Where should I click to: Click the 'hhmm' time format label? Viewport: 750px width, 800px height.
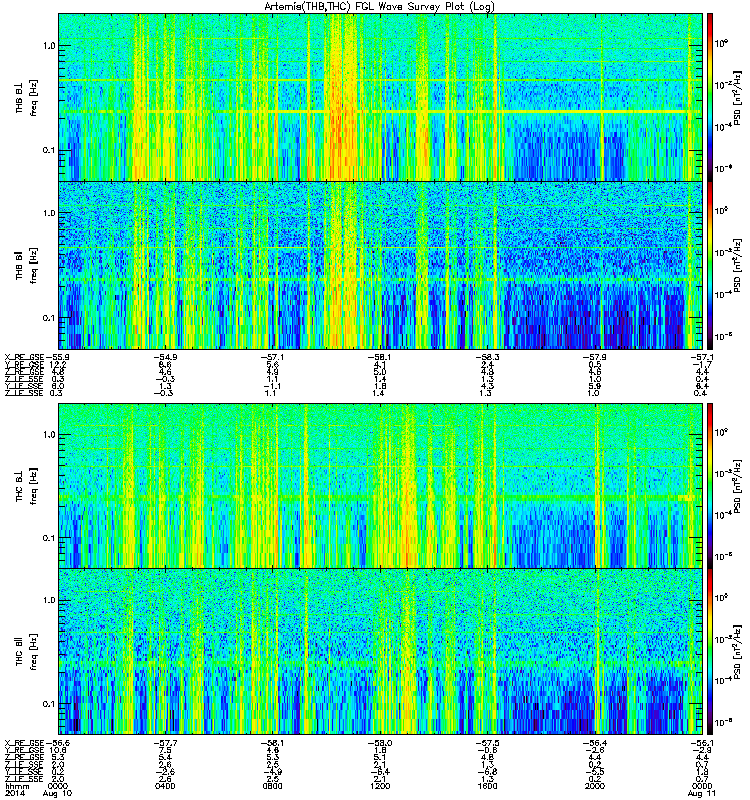click(17, 786)
